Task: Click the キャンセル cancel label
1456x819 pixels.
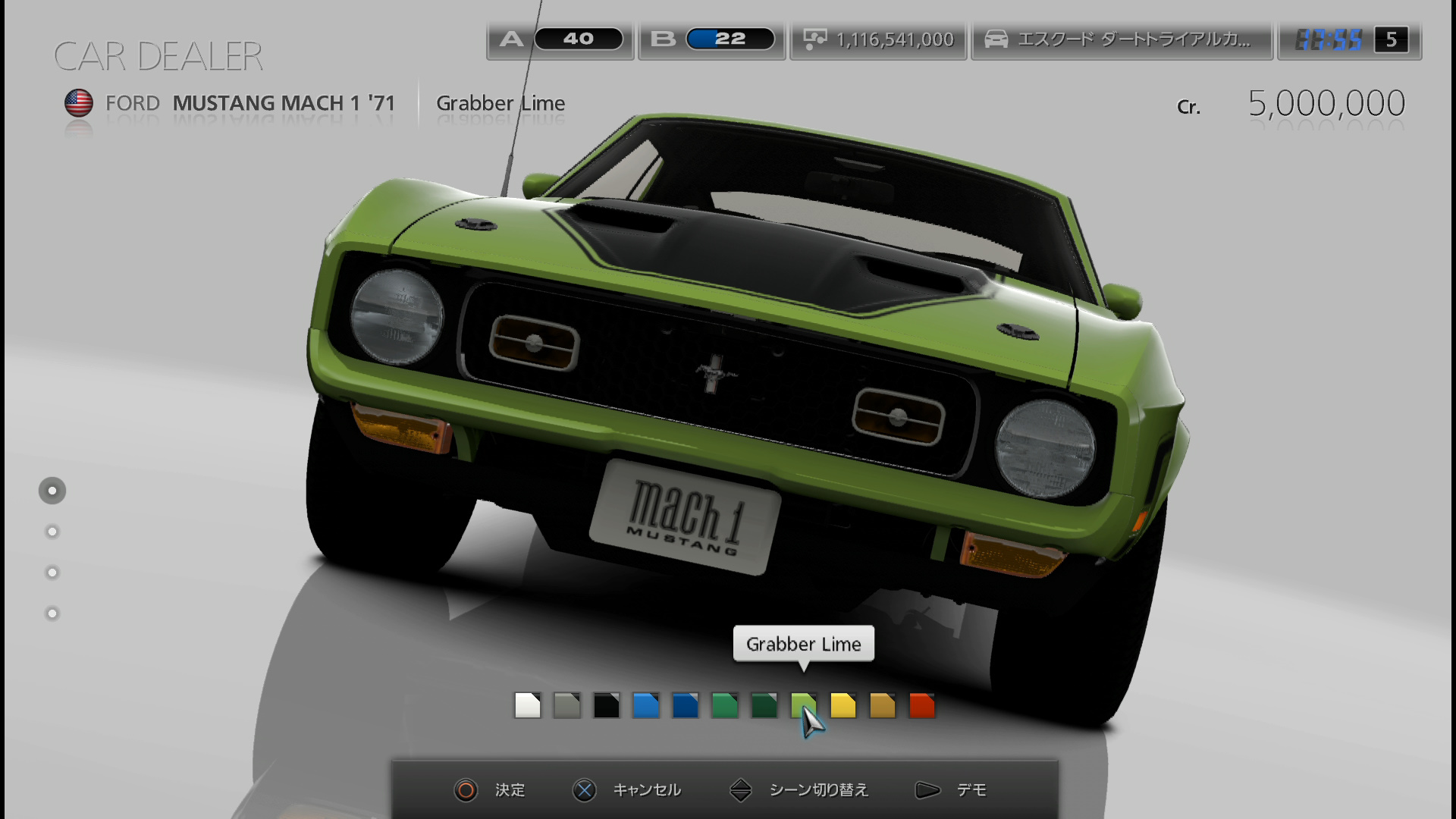Action: coord(647,790)
